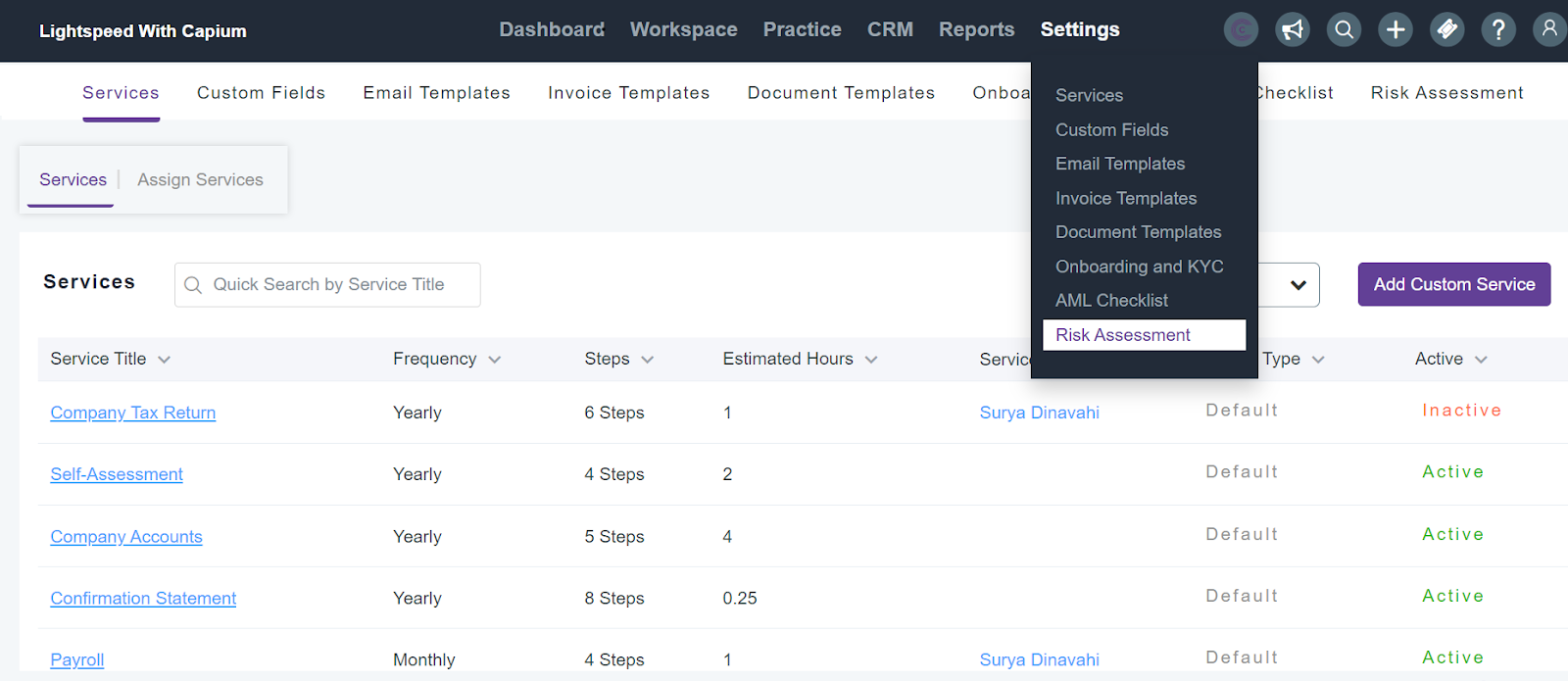Click the magnifier icon in Quick Search box
This screenshot has width=1568, height=681.
pos(193,285)
